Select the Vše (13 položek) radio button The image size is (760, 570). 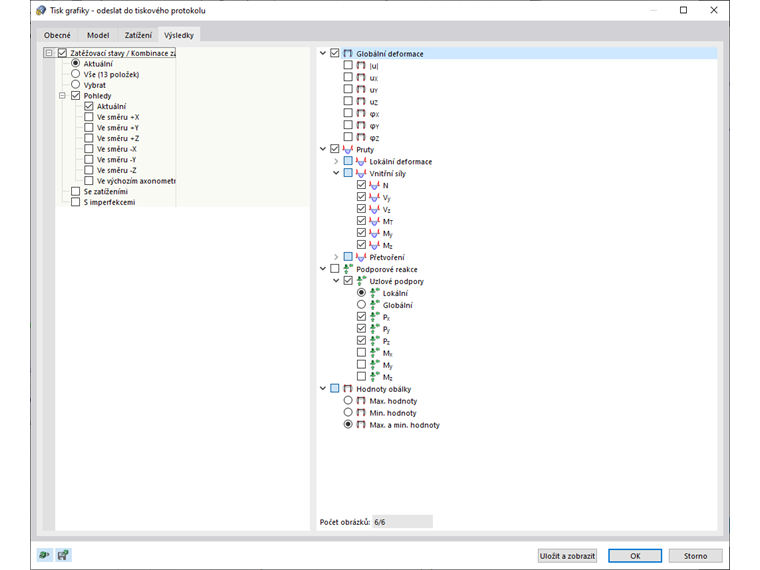[x=75, y=74]
